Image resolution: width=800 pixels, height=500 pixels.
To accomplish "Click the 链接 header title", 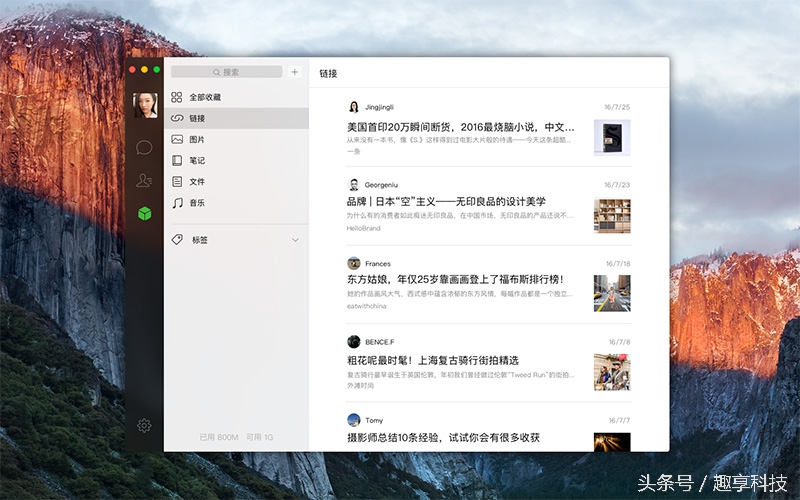I will (328, 73).
